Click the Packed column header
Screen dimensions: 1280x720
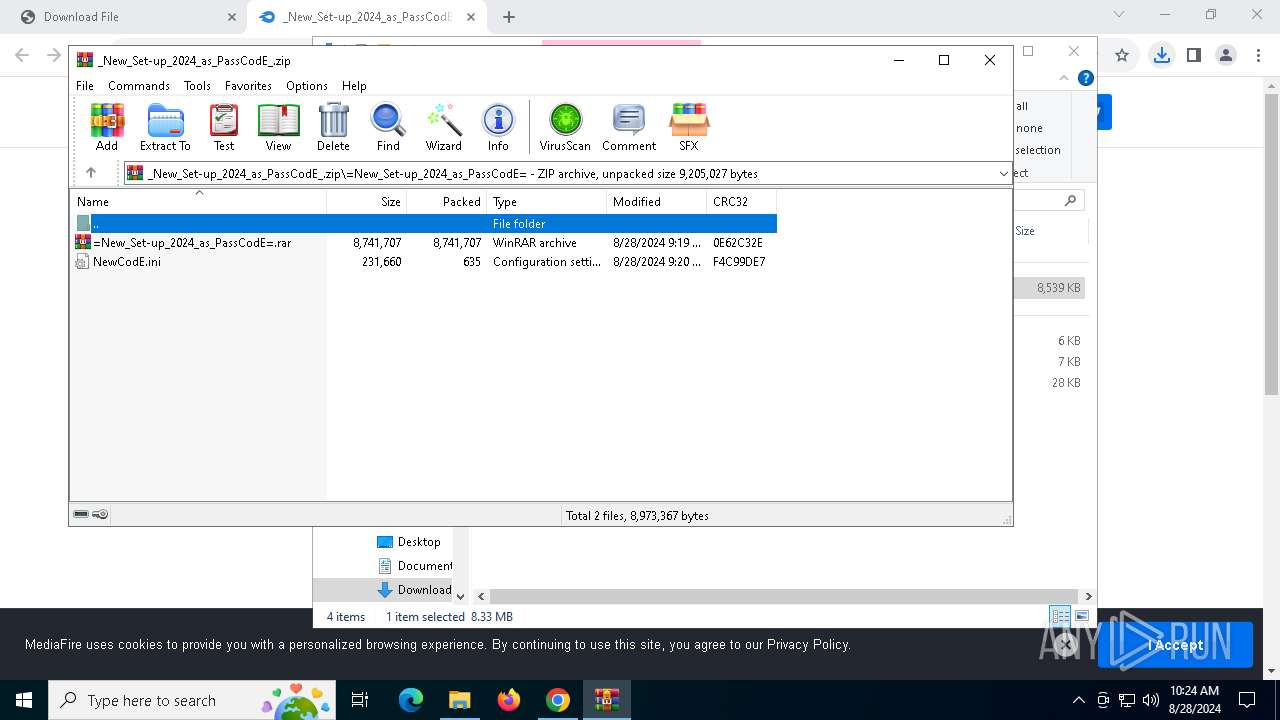pos(447,201)
